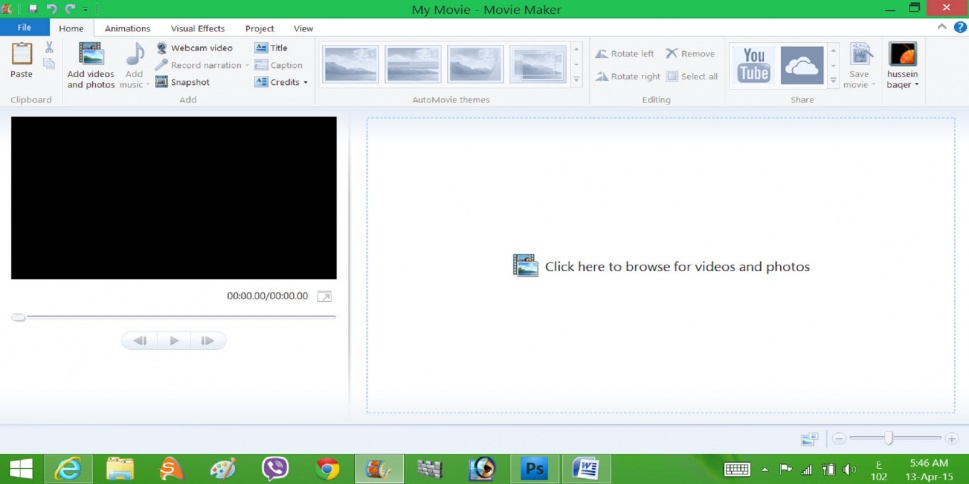Click the volume speaker tray icon
This screenshot has width=969, height=484.
coord(850,469)
